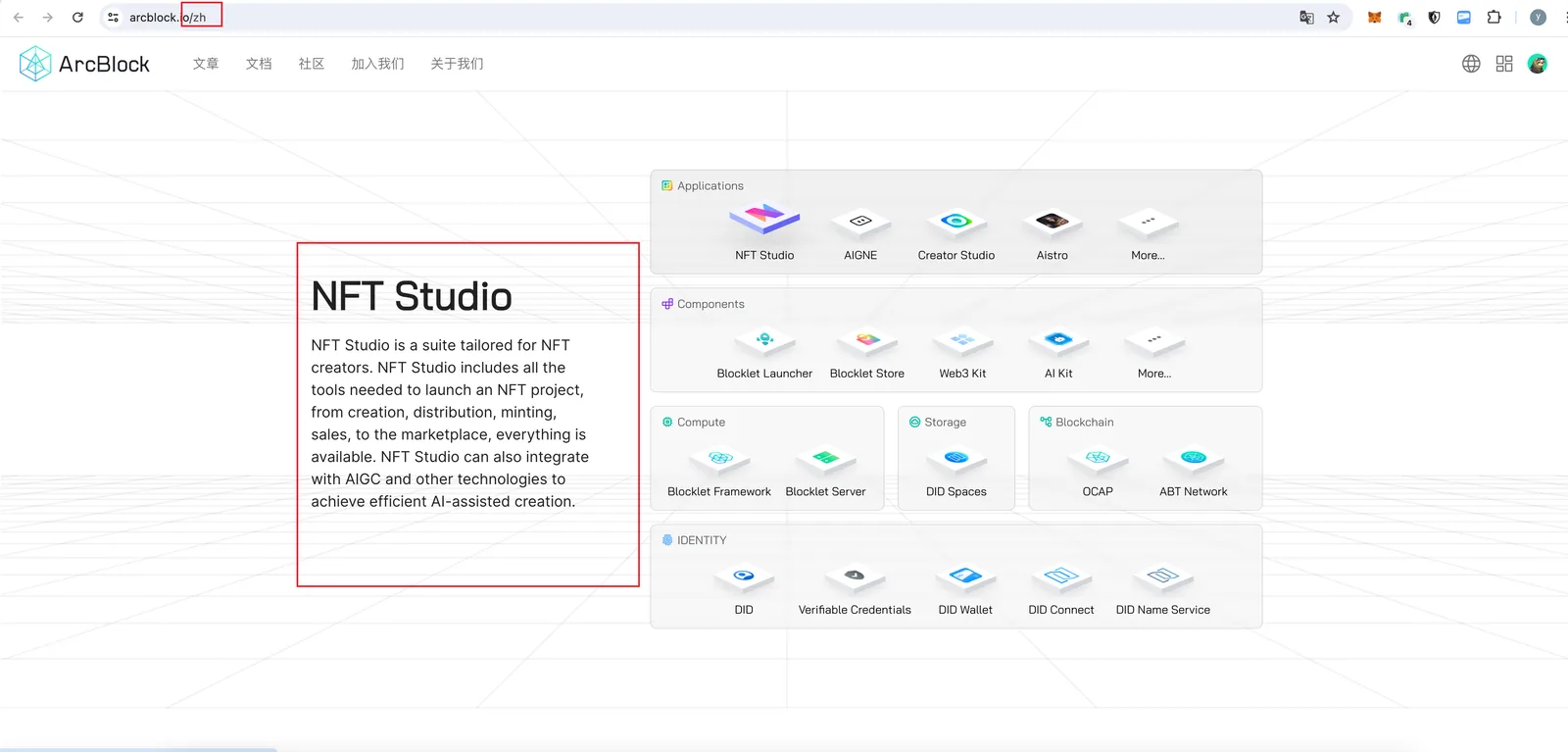Open the browser profile avatar
1568x752 pixels.
click(x=1538, y=18)
